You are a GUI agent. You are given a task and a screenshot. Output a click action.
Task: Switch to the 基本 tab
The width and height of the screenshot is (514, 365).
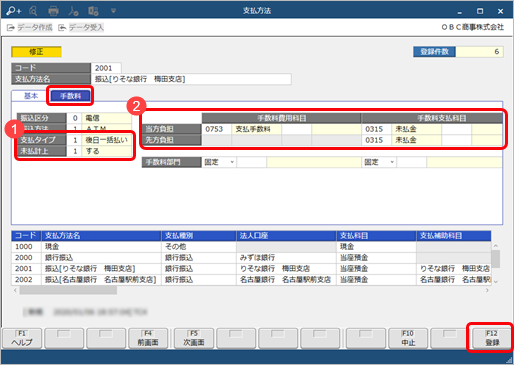[x=31, y=96]
